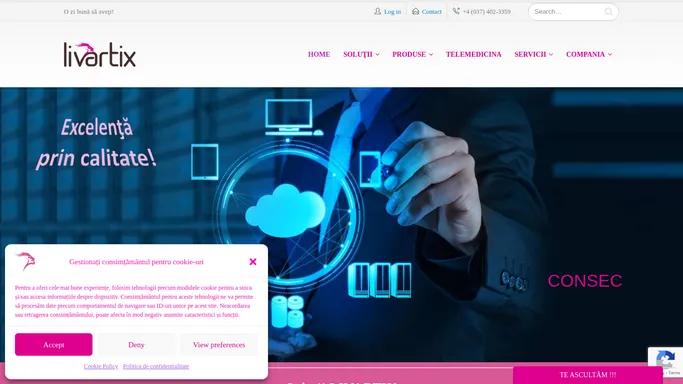Open the Contact link

point(431,12)
